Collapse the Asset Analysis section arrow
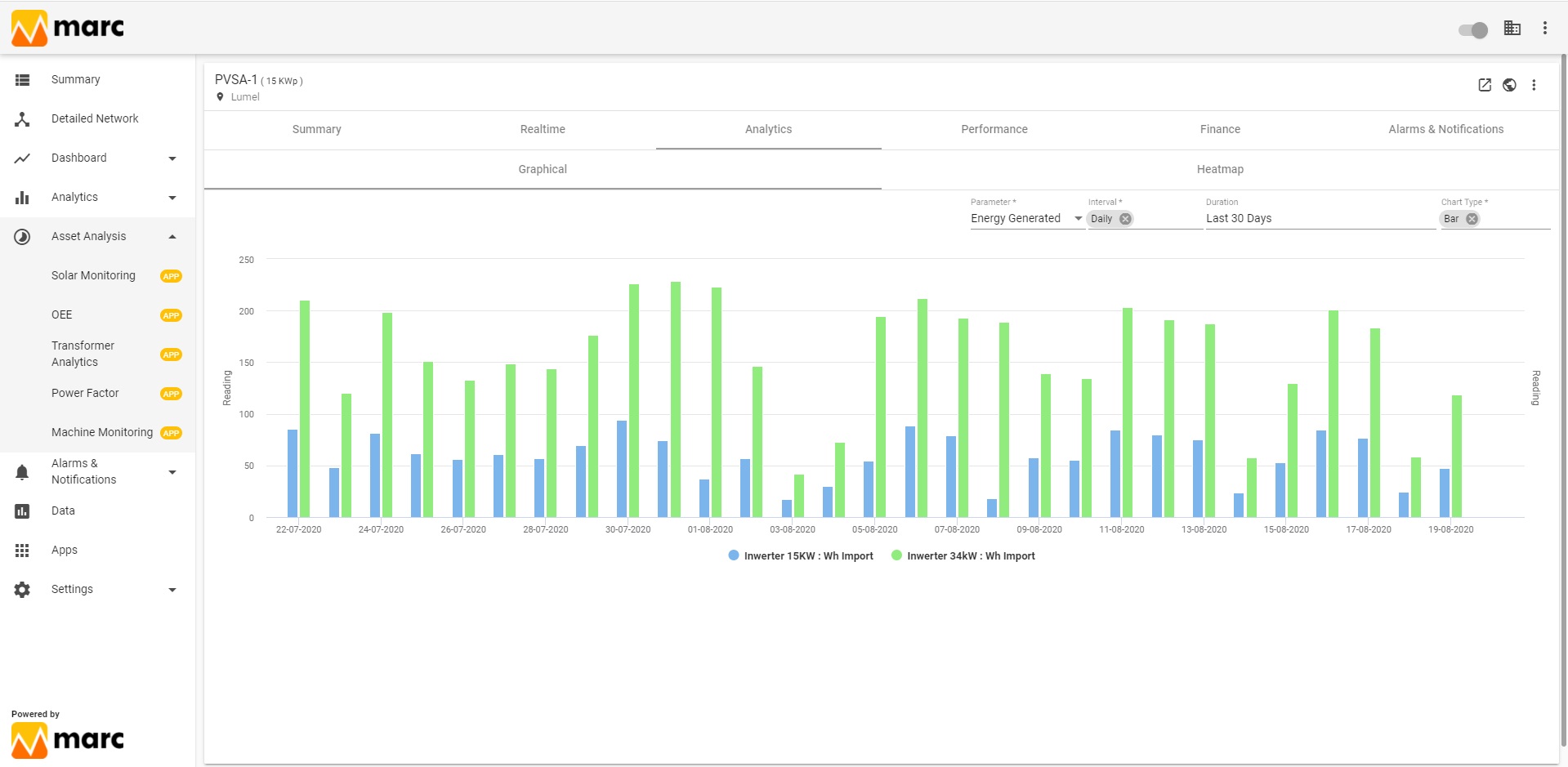The height and width of the screenshot is (767, 1568). tap(172, 237)
